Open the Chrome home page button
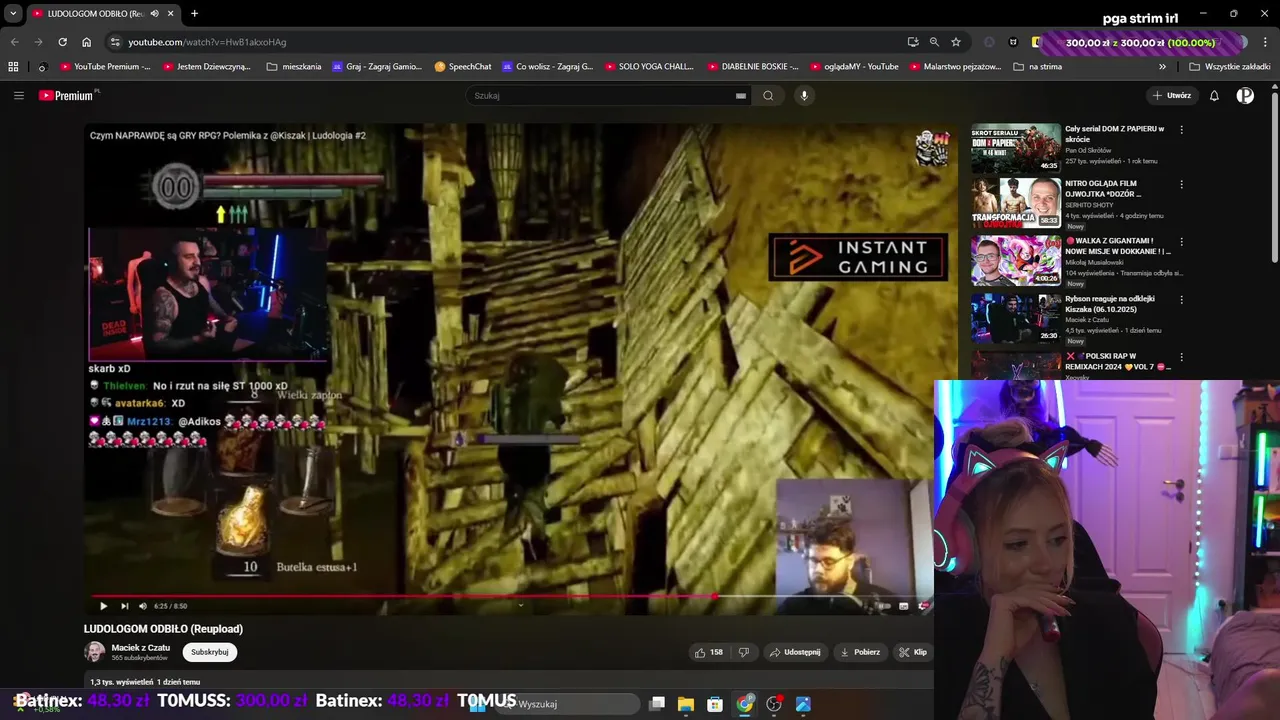 (x=86, y=42)
